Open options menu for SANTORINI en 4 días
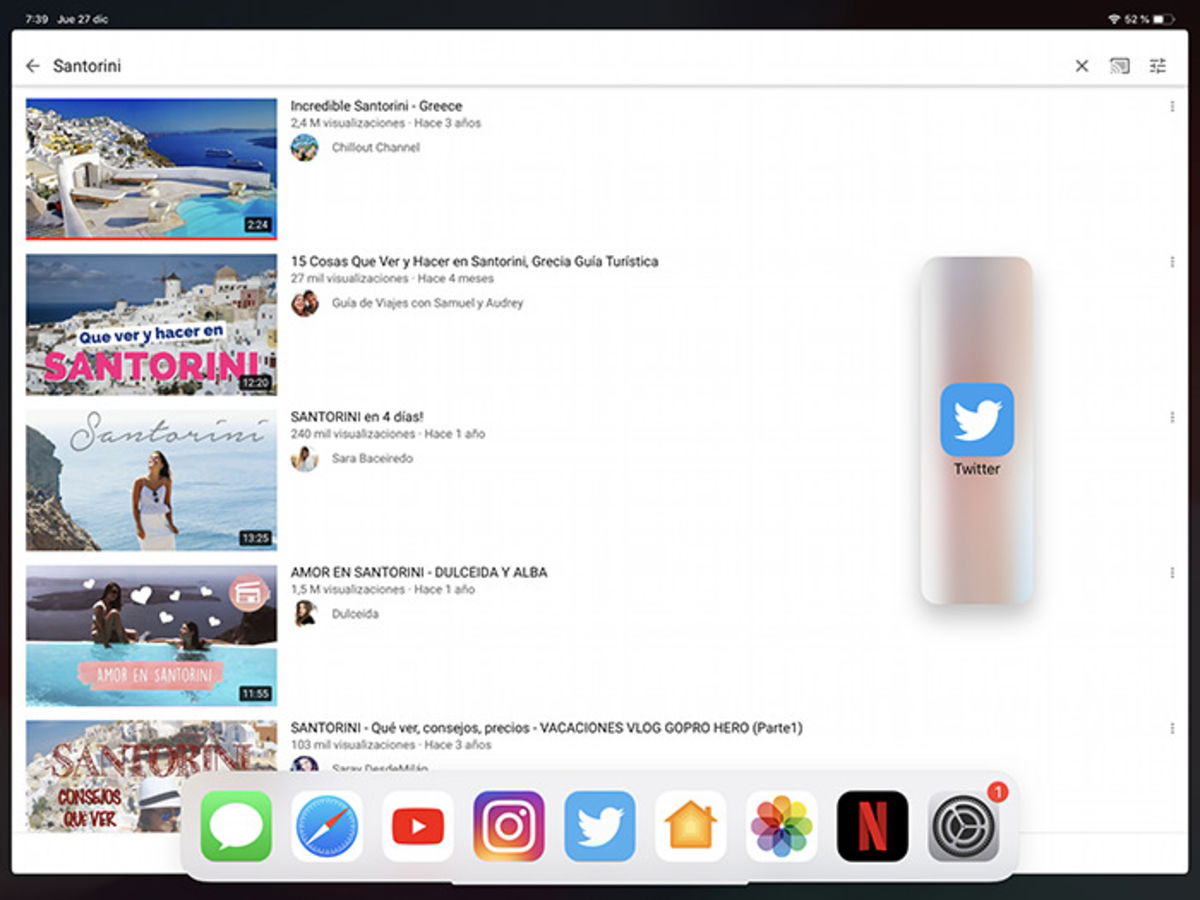Image resolution: width=1200 pixels, height=900 pixels. point(1170,417)
